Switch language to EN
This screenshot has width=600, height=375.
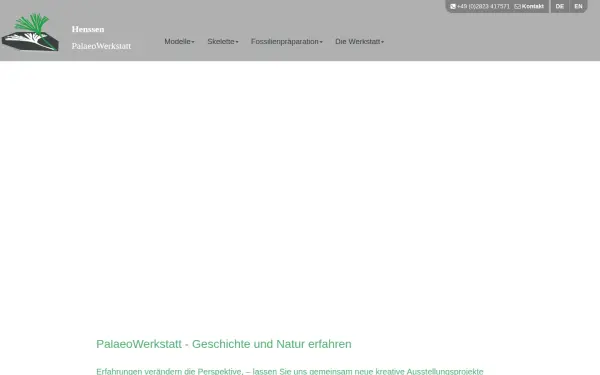578,7
